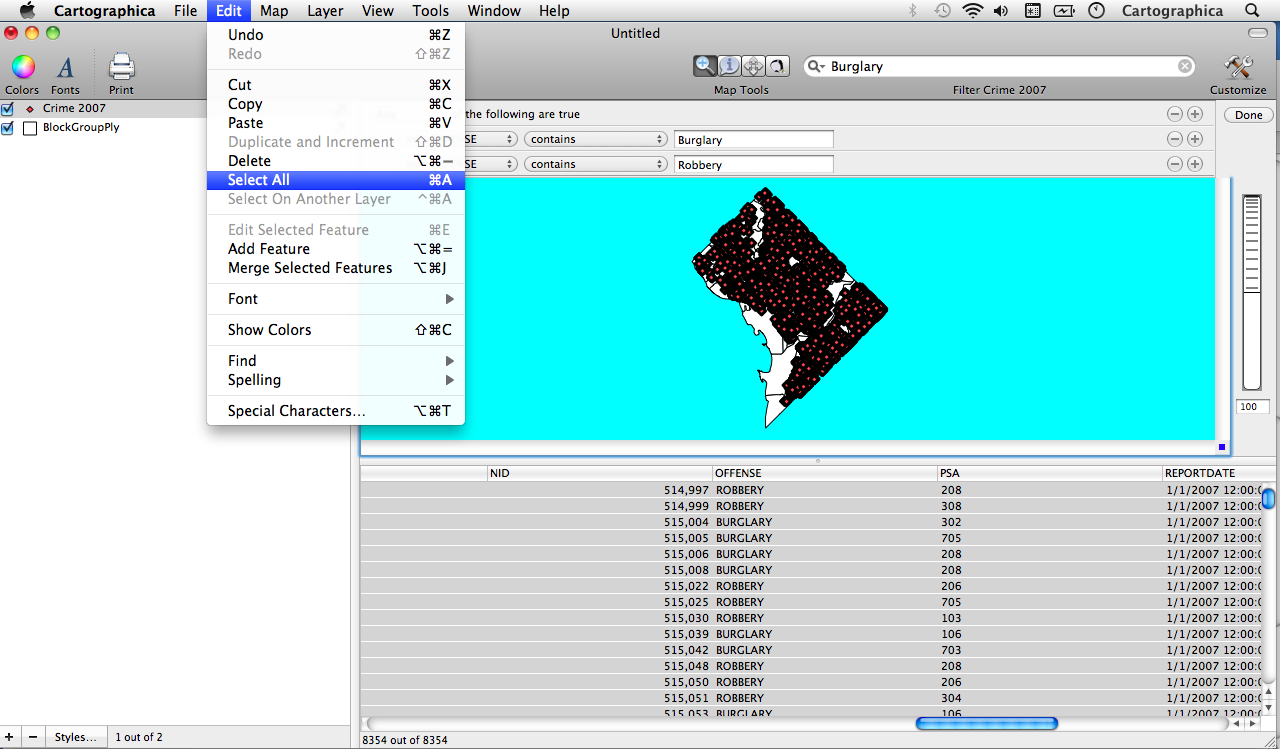The height and width of the screenshot is (749, 1280).
Task: Add a filter rule after Robbery row
Action: tap(1195, 164)
